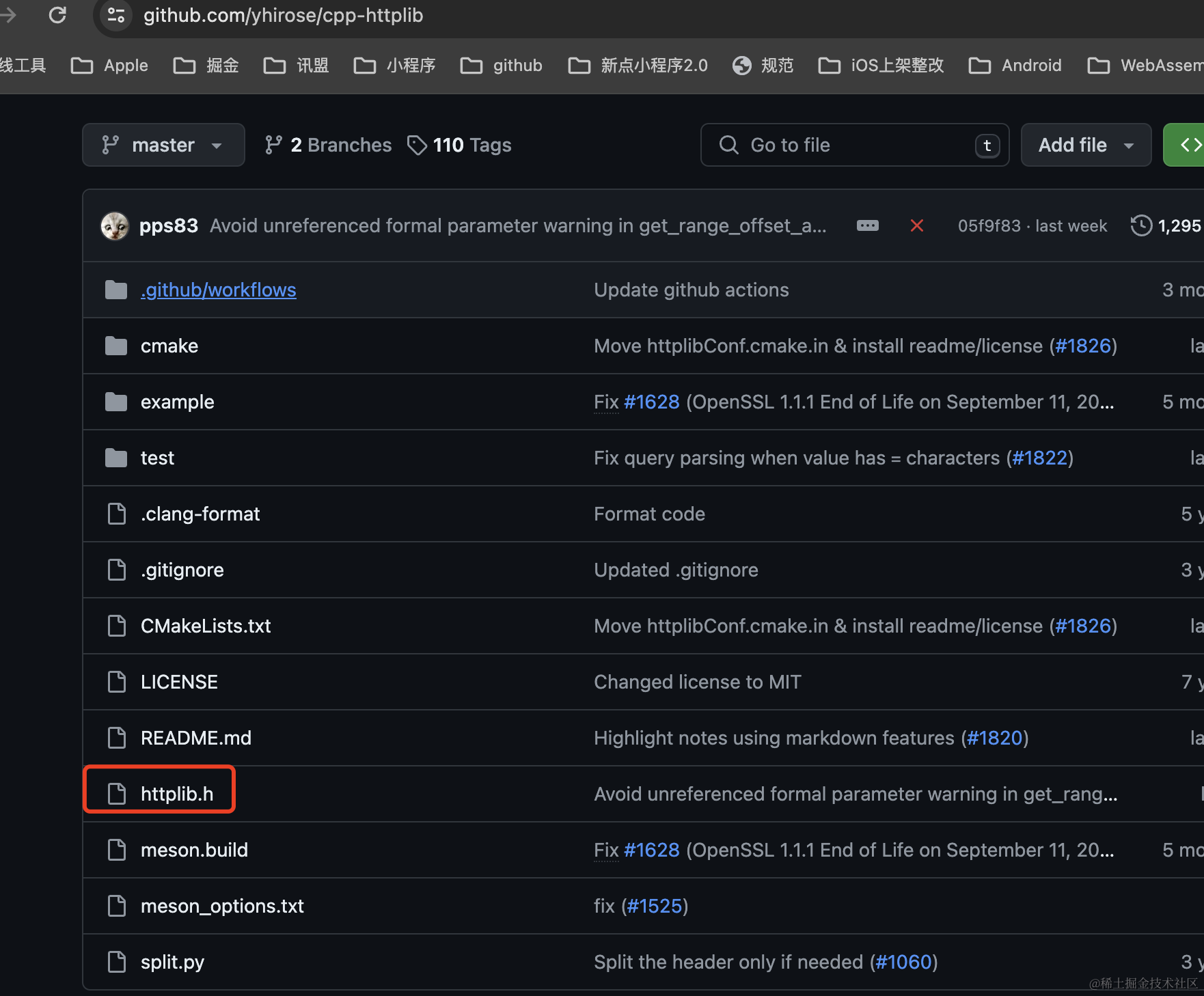The width and height of the screenshot is (1204, 996).
Task: Open the .github/workflows folder
Action: [218, 290]
